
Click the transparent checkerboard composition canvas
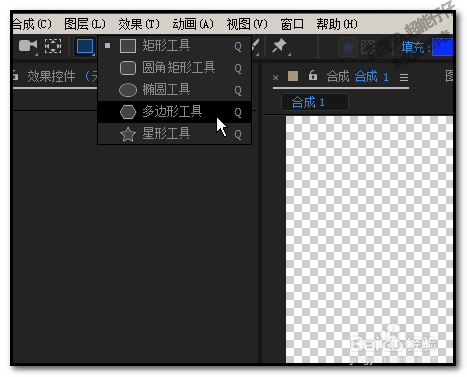pos(369,239)
